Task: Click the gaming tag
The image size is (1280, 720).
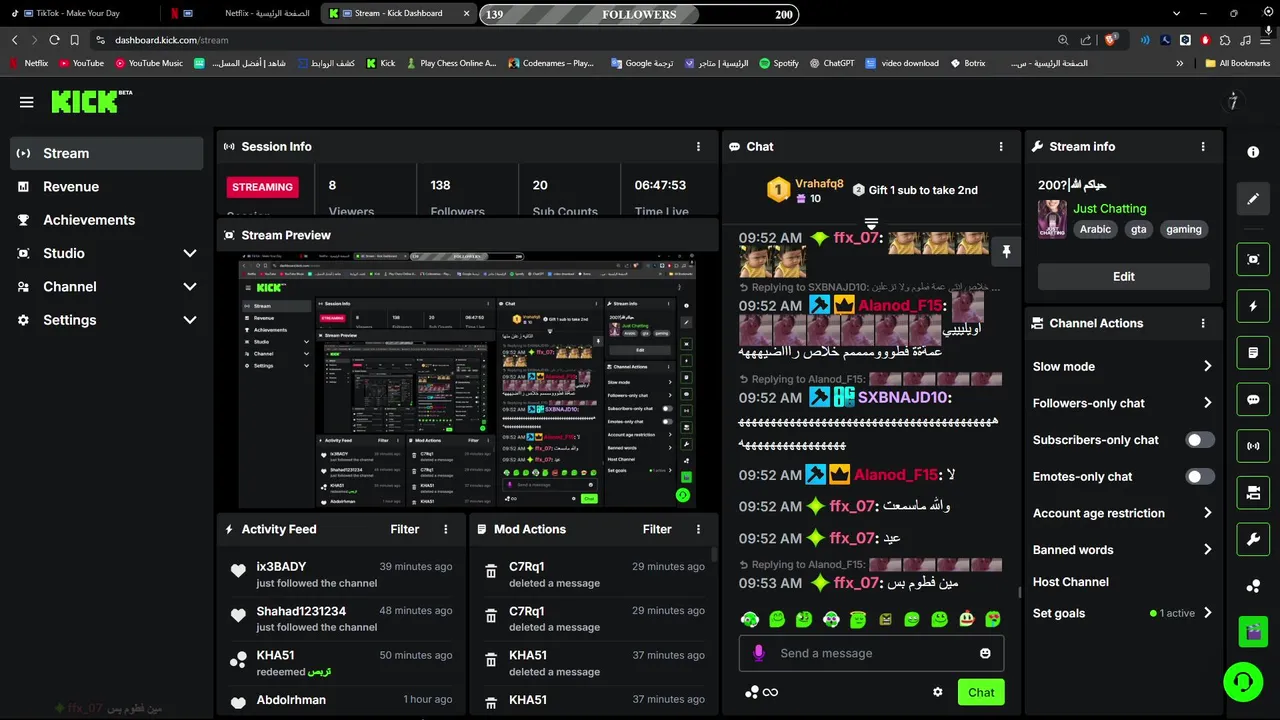Action: click(x=1184, y=229)
